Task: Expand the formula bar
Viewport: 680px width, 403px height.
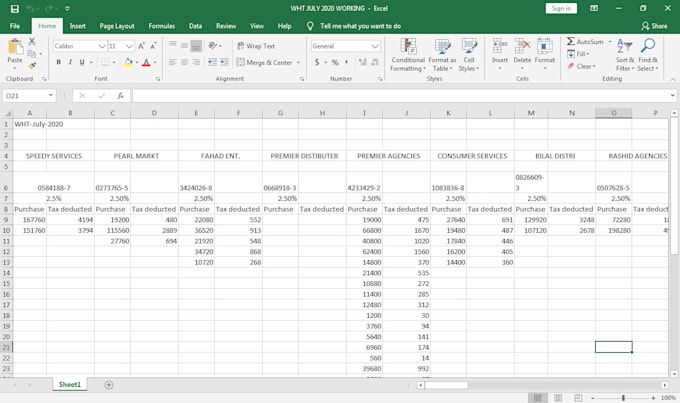Action: (x=672, y=95)
